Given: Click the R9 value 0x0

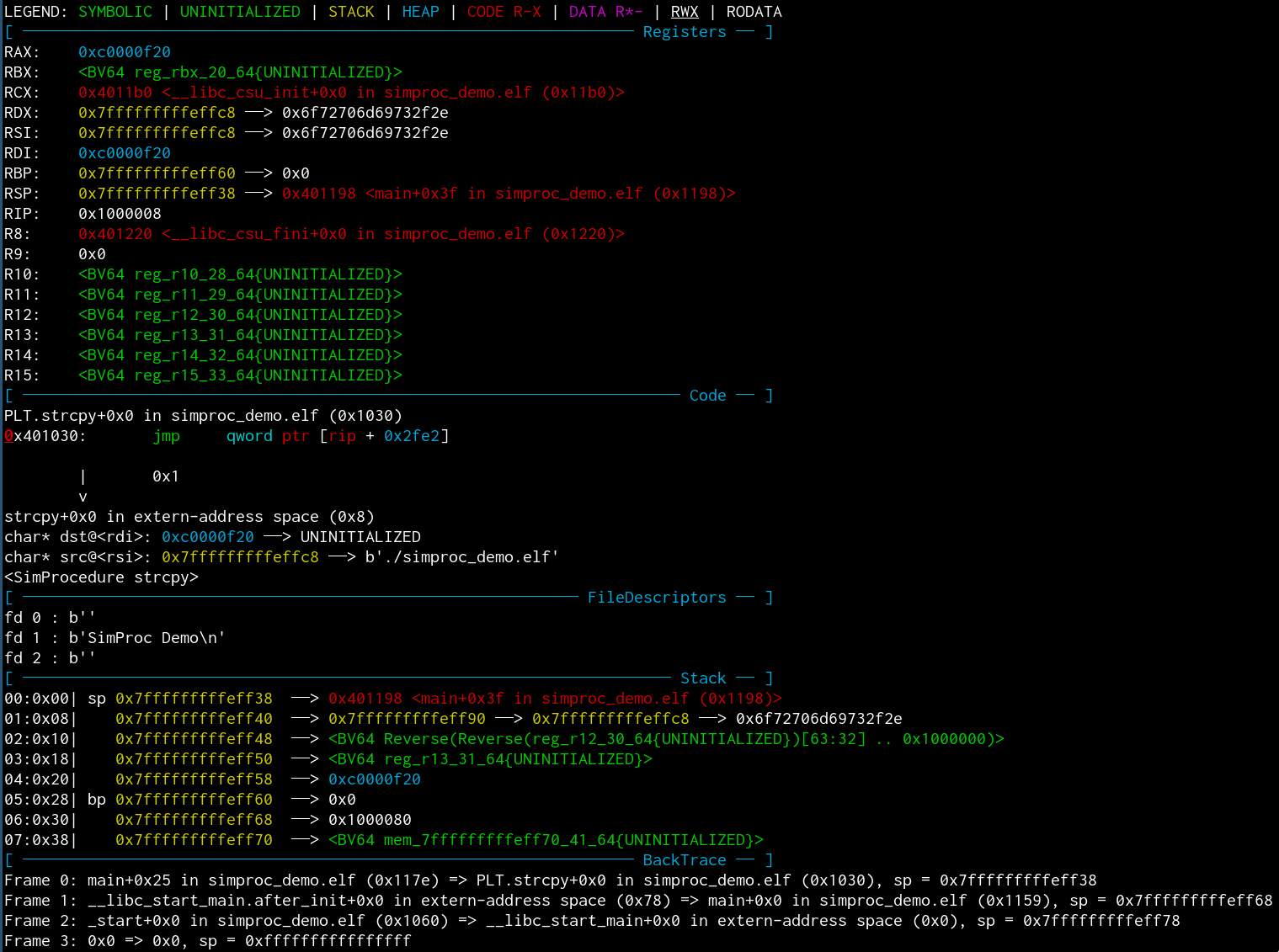Looking at the screenshot, I should (x=92, y=254).
